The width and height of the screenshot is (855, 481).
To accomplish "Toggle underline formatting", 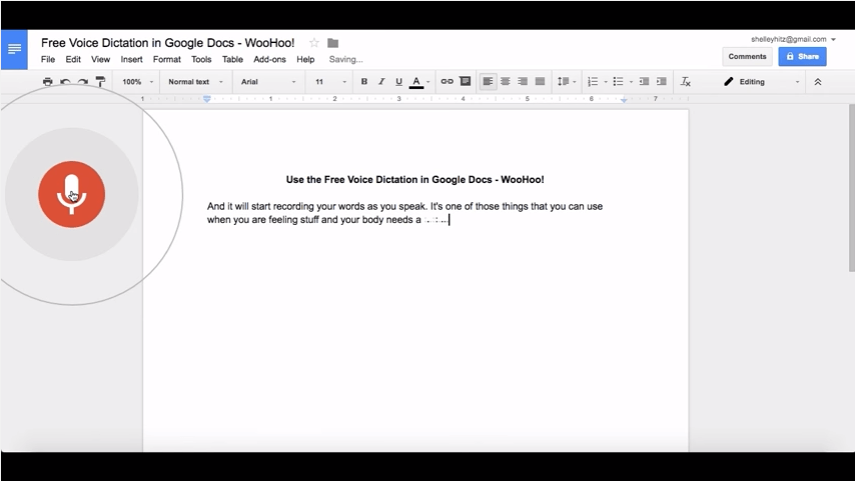I will click(x=399, y=82).
